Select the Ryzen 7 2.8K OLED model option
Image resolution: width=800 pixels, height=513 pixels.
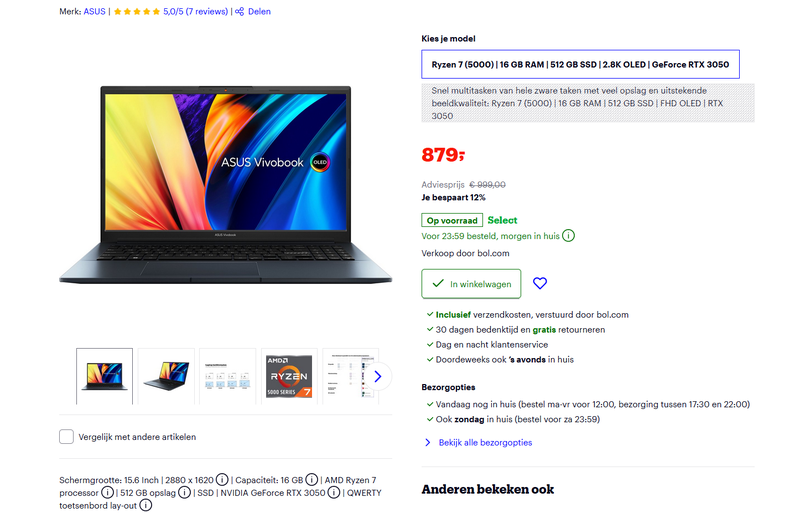pos(580,64)
